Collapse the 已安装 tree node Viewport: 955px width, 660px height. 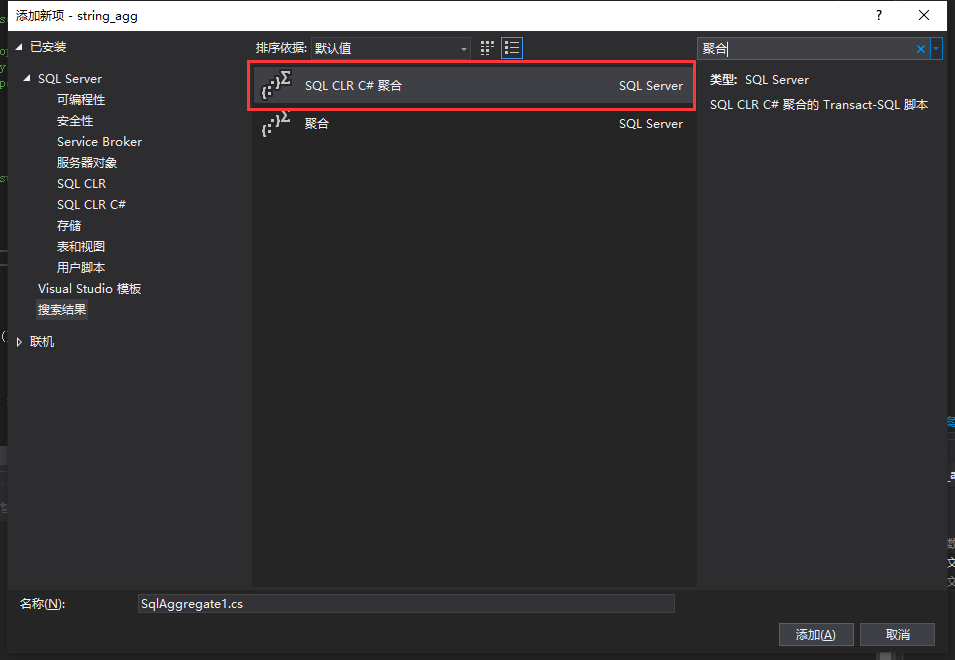tap(18, 46)
